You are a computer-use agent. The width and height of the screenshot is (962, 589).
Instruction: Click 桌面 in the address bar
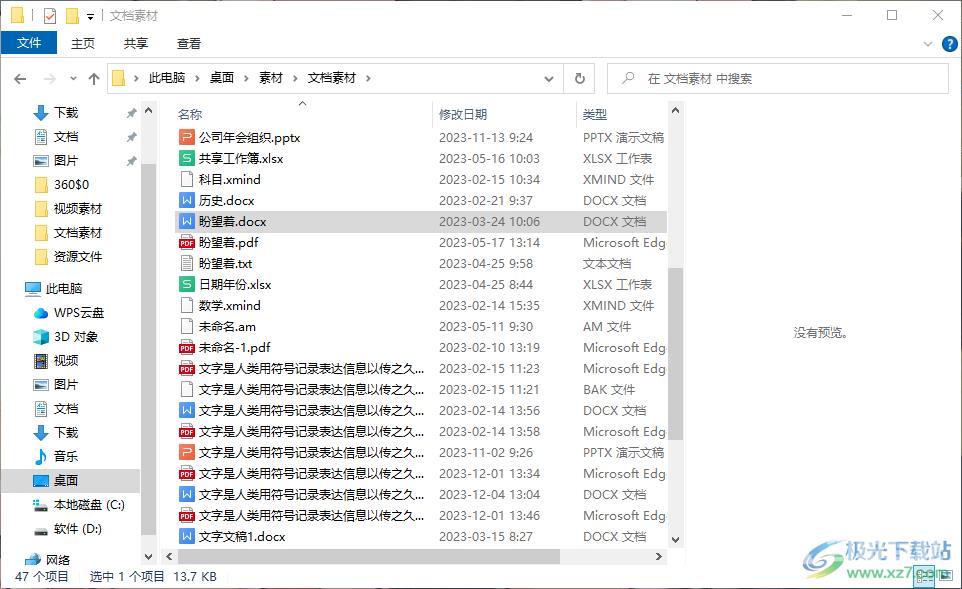pos(221,78)
